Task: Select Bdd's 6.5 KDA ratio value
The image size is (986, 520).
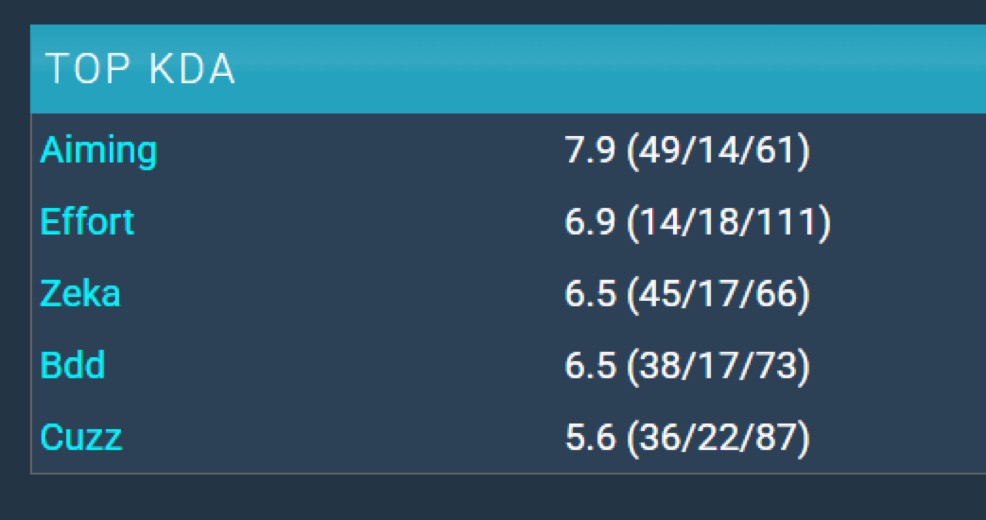Action: click(x=590, y=365)
